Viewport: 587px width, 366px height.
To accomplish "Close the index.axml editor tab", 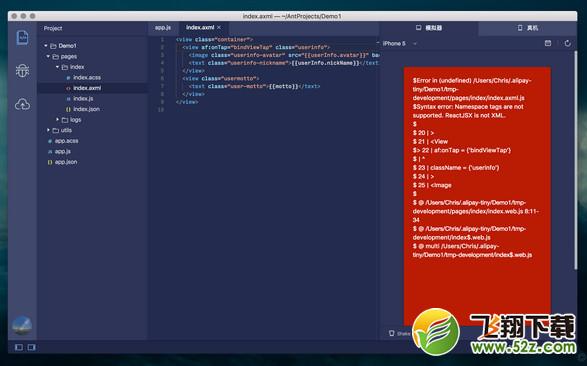I will point(219,27).
